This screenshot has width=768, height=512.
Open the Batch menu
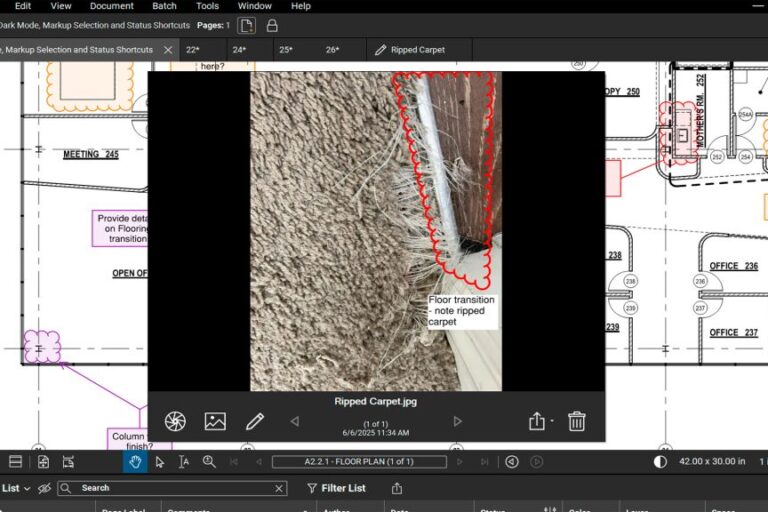(164, 6)
